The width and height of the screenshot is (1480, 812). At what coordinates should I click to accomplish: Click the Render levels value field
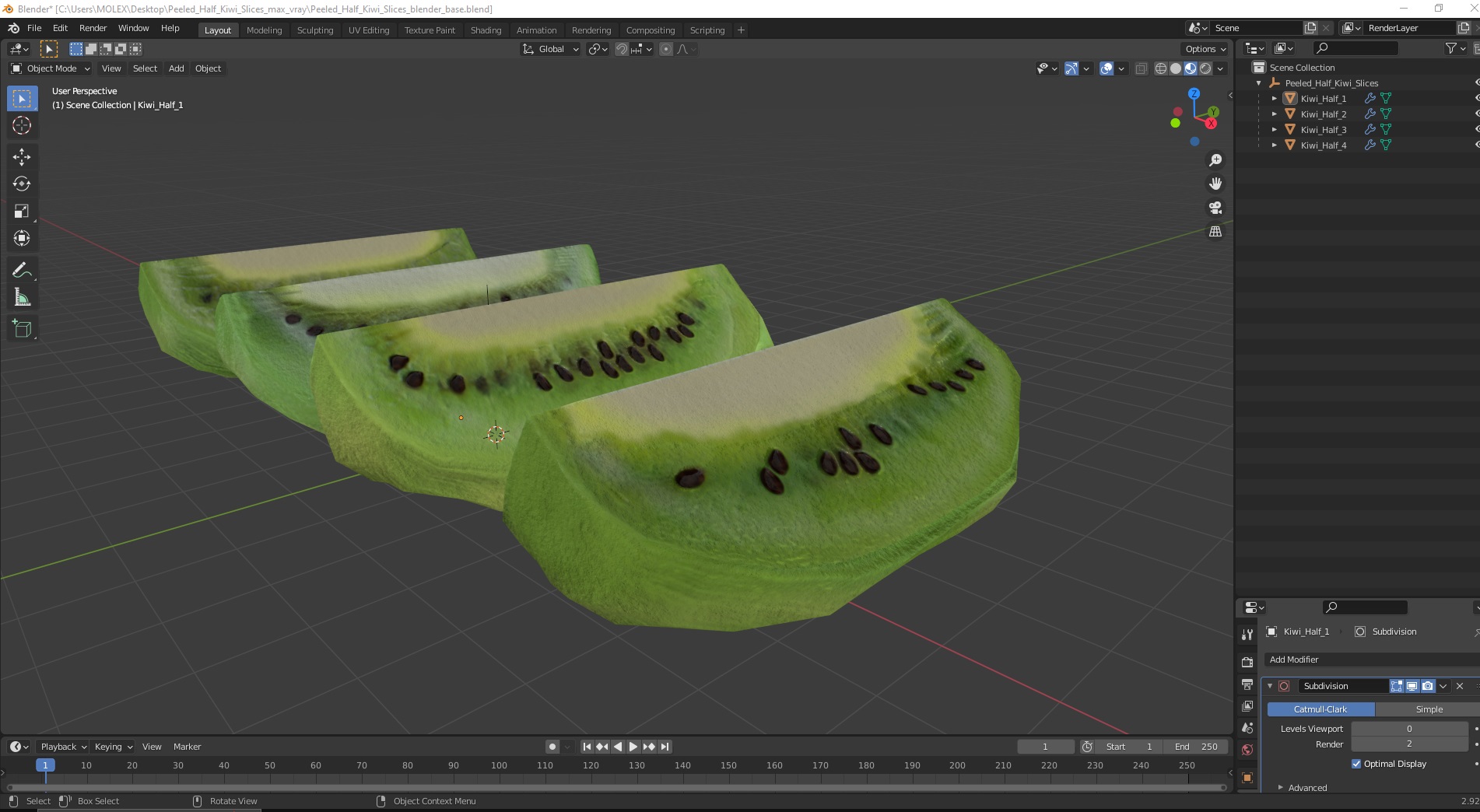point(1409,744)
